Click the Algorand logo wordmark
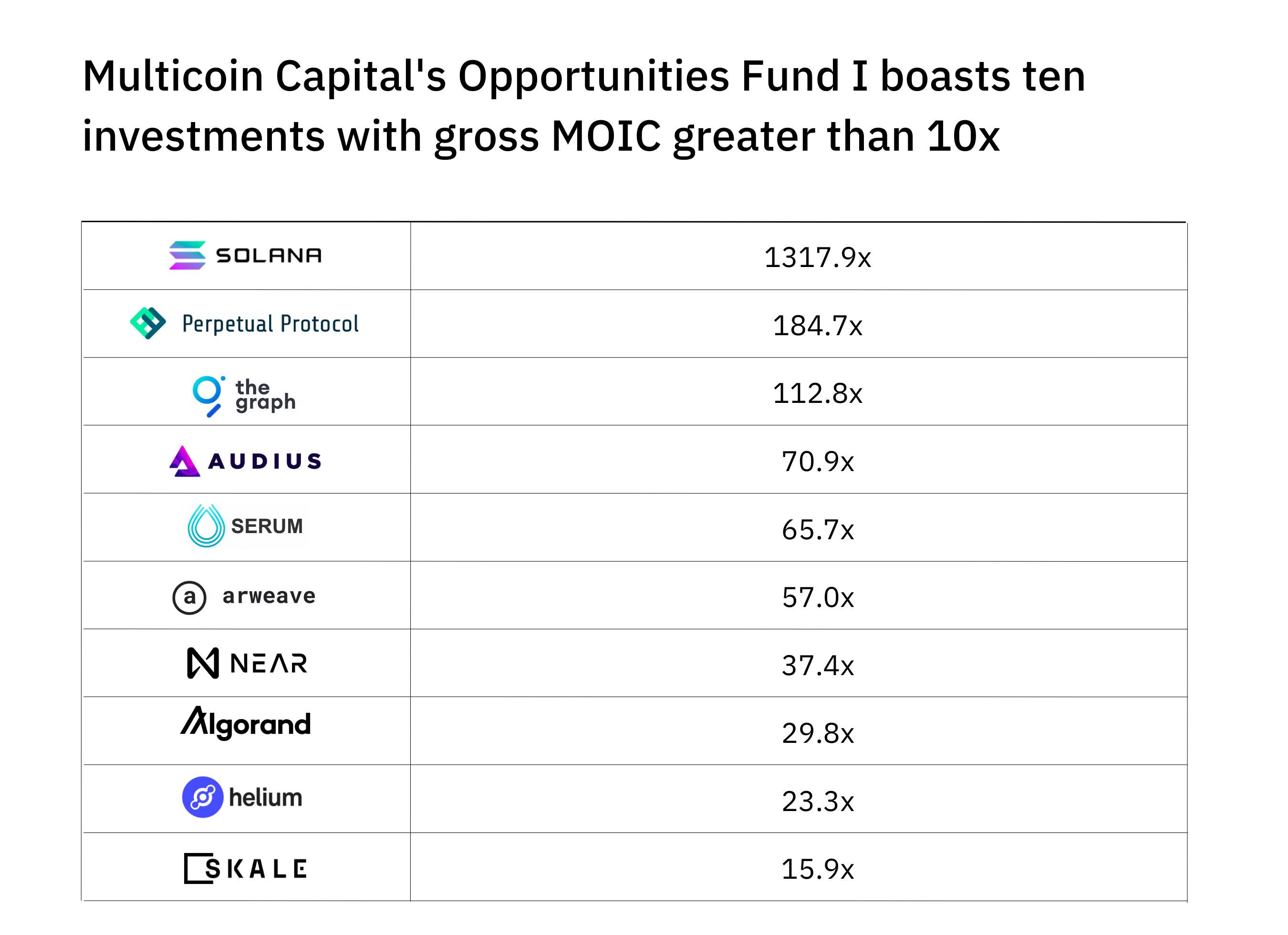 pos(246,724)
